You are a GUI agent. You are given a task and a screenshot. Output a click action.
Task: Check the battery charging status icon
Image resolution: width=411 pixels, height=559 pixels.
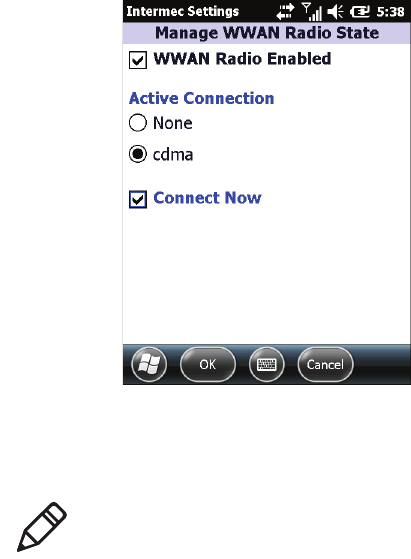tap(360, 12)
